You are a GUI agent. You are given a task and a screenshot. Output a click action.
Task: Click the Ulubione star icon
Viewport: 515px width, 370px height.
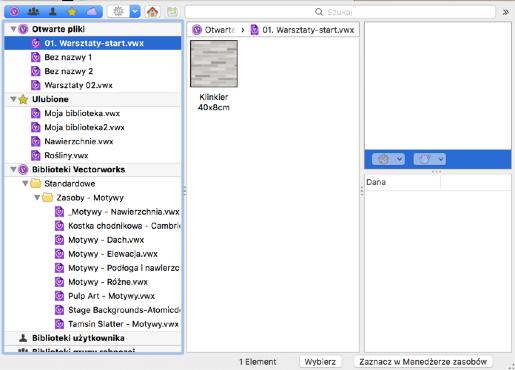(23, 99)
